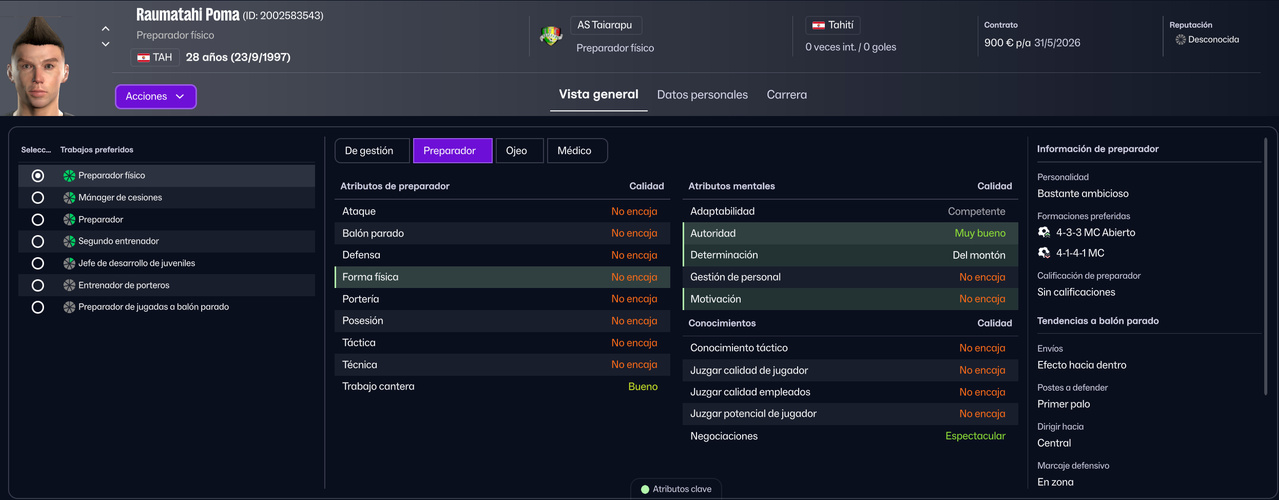
Task: Click the green Atributos clave legend dot
Action: point(645,489)
